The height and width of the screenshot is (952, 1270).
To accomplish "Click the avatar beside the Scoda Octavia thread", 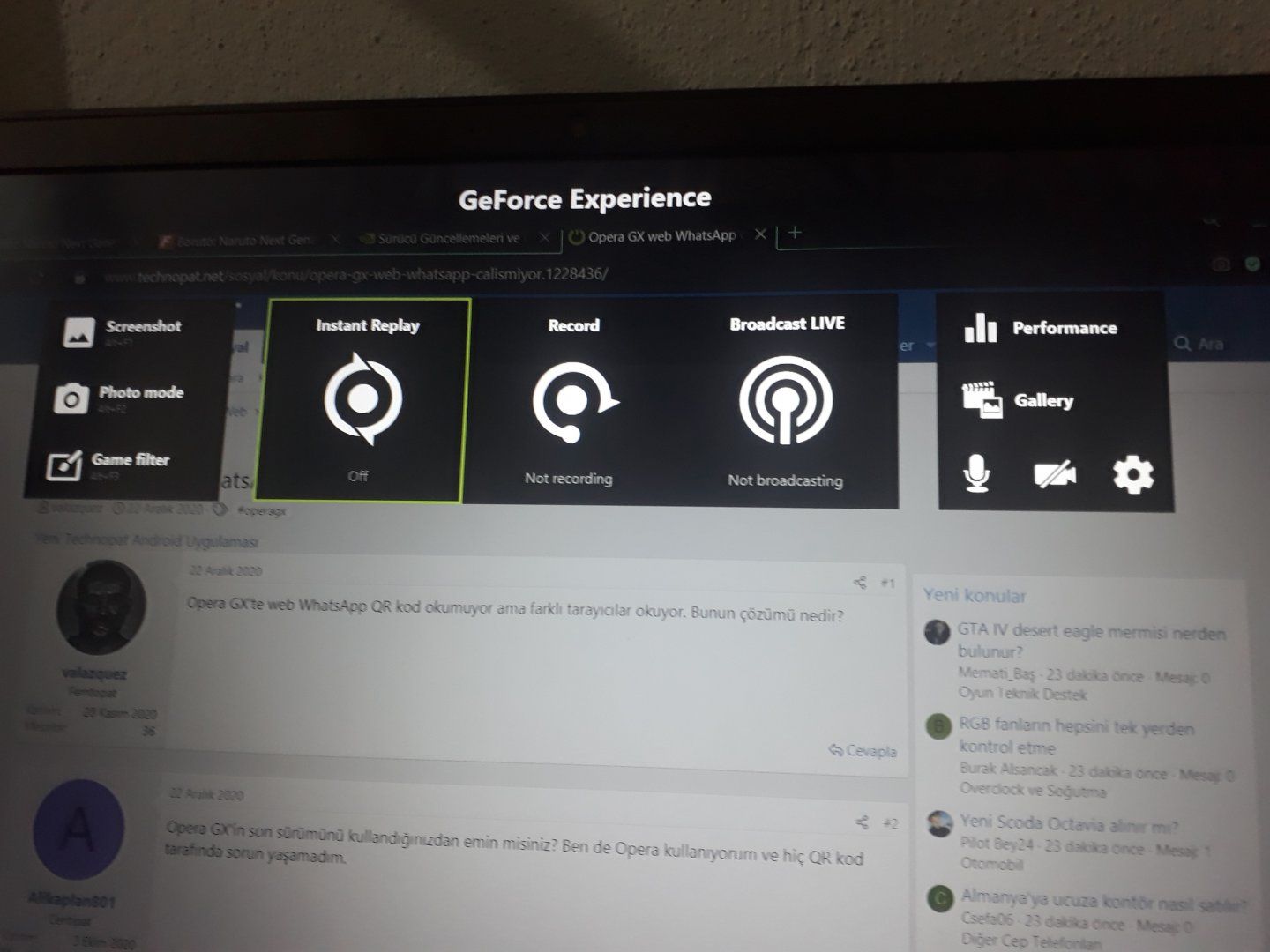I will tap(940, 823).
